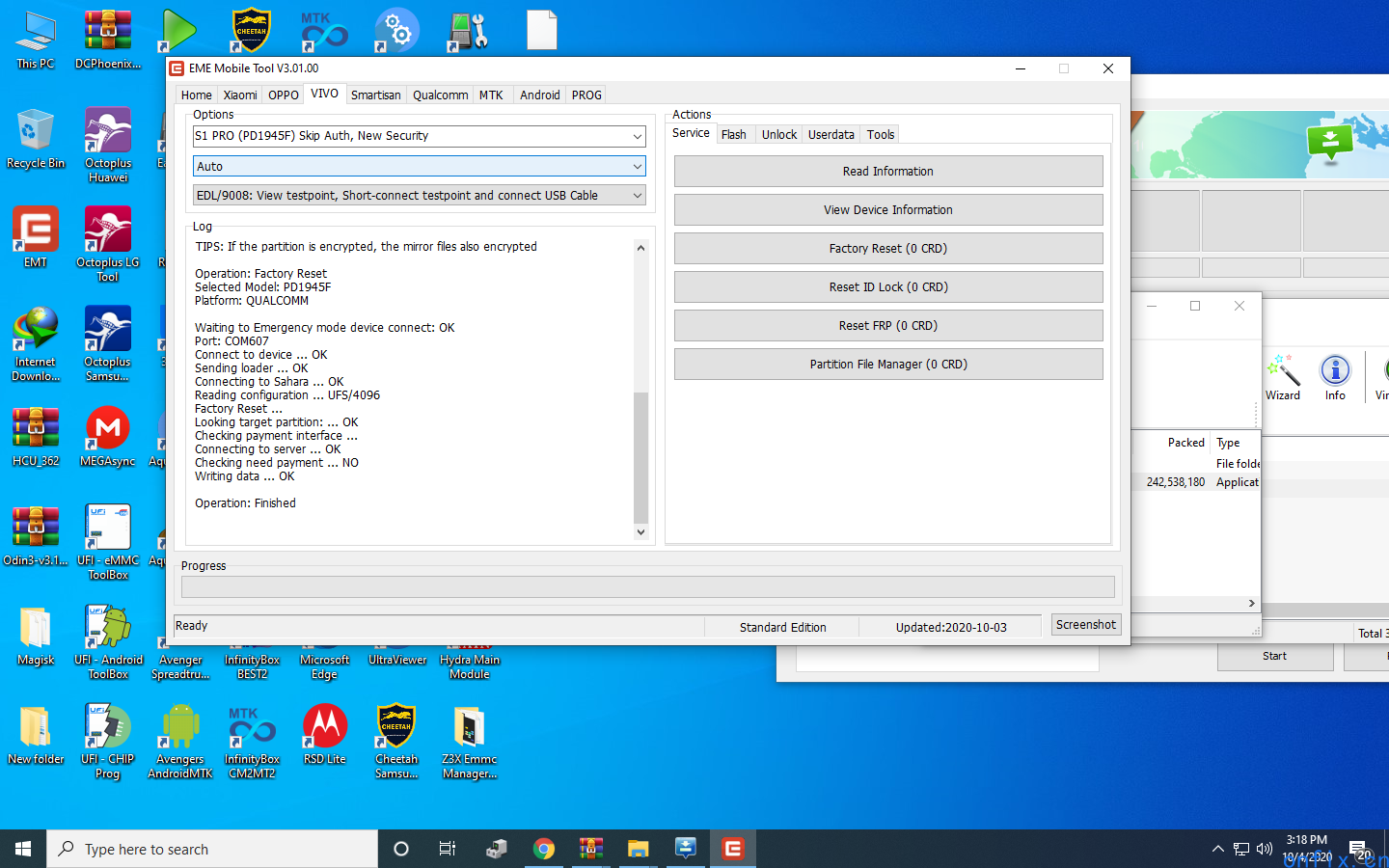Switch to the Smartisan tab
The width and height of the screenshot is (1389, 868).
[x=375, y=95]
